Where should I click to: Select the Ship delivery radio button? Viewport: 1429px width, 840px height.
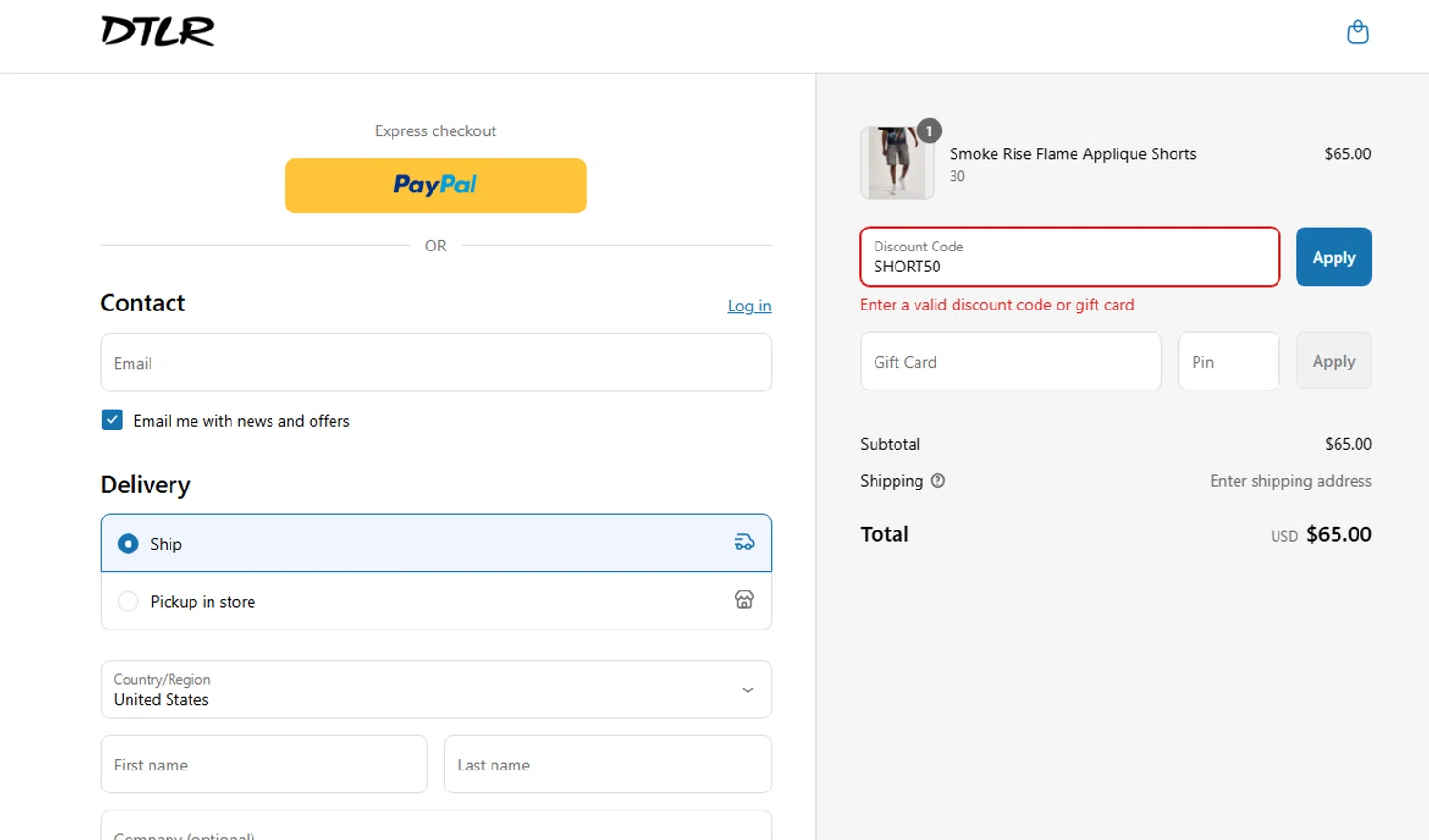tap(128, 544)
